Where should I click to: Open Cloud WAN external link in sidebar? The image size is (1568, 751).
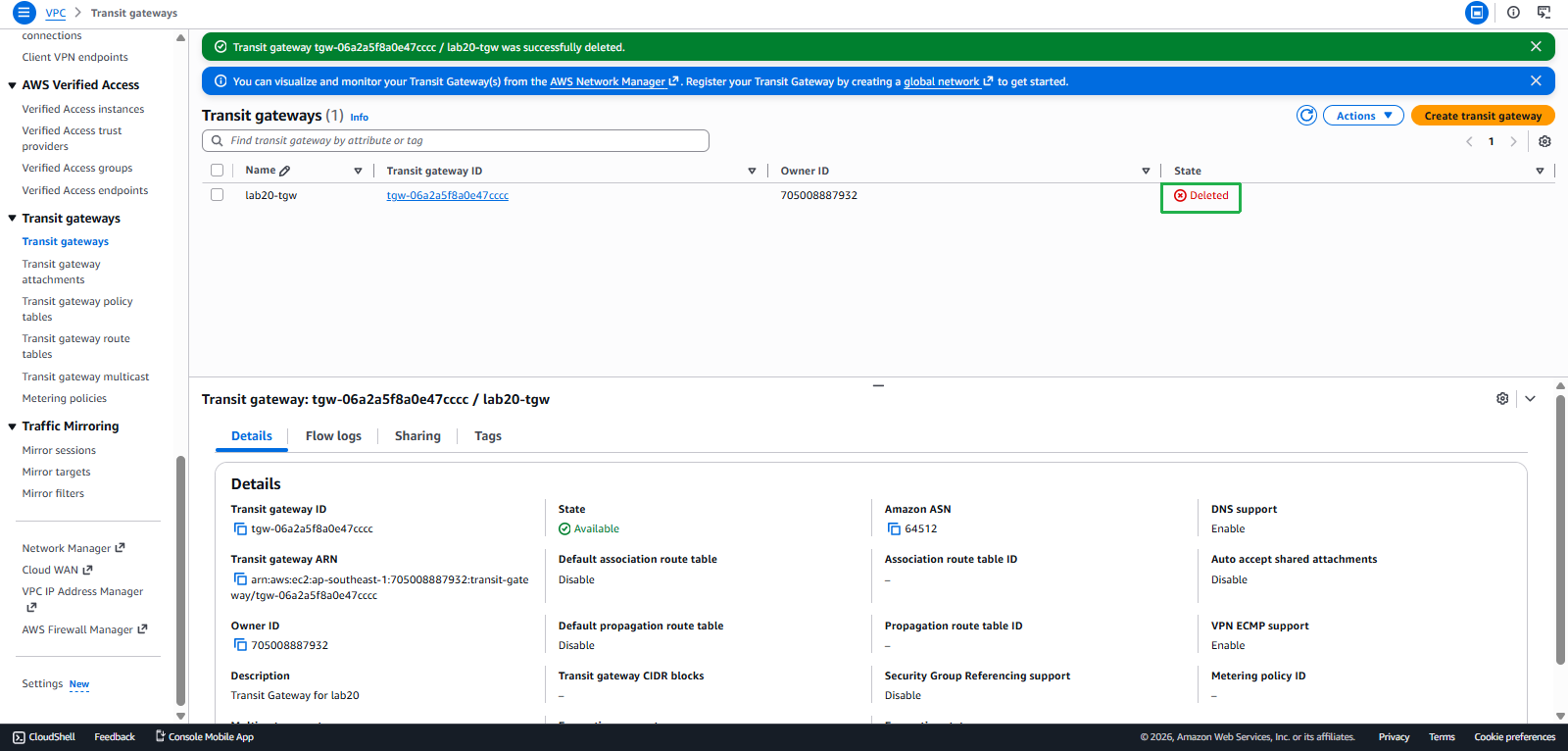click(x=58, y=570)
